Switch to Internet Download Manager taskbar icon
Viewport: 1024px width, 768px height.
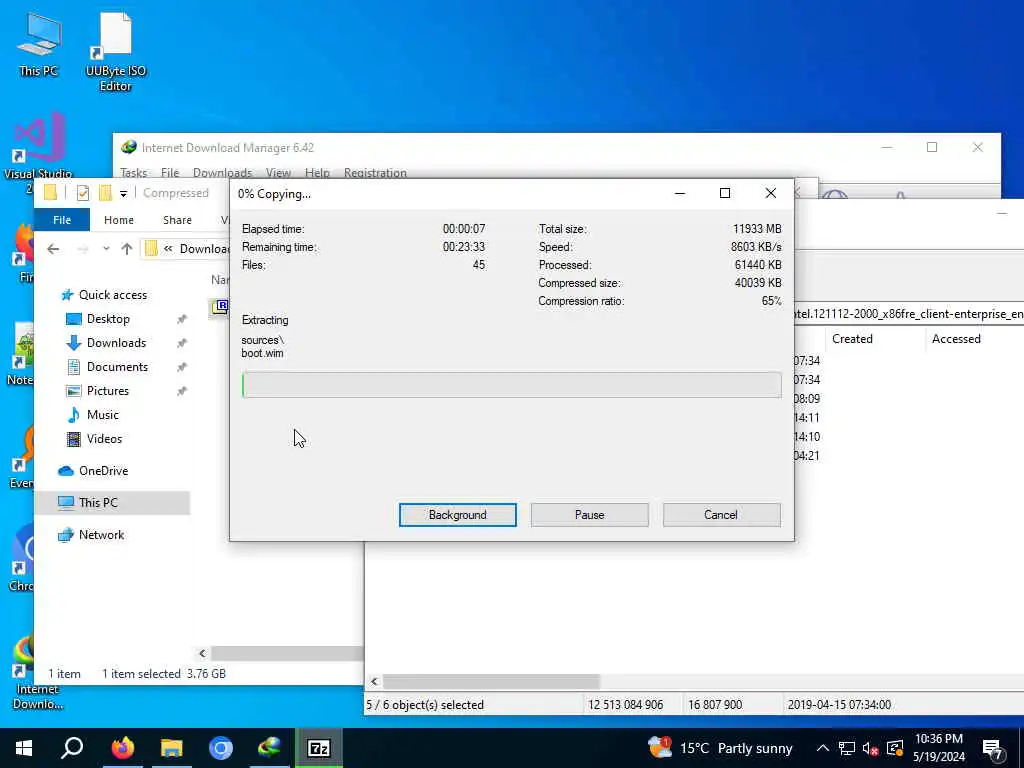(x=269, y=748)
